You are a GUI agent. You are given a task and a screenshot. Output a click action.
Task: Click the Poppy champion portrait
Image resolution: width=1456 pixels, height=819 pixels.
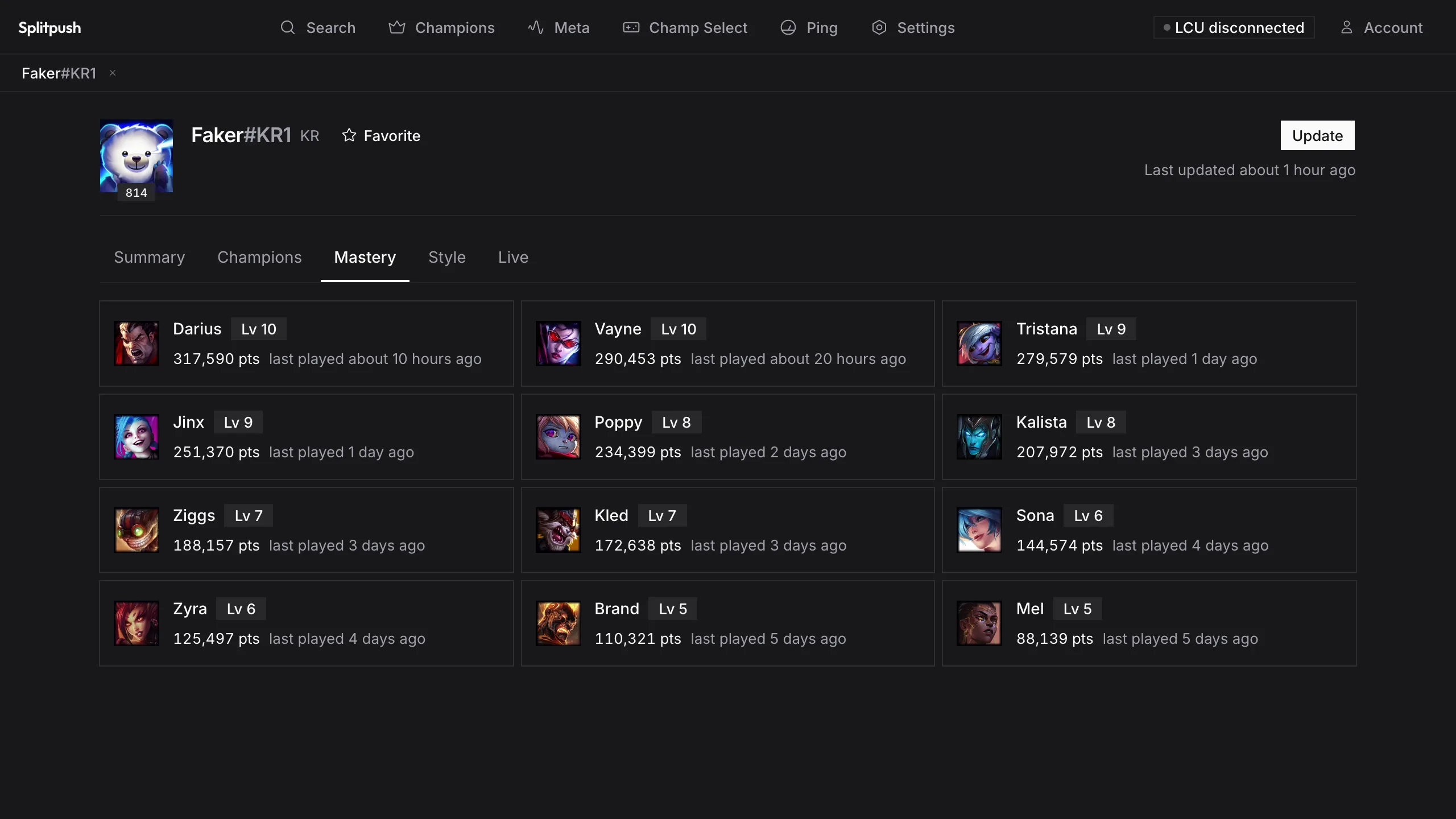point(559,437)
